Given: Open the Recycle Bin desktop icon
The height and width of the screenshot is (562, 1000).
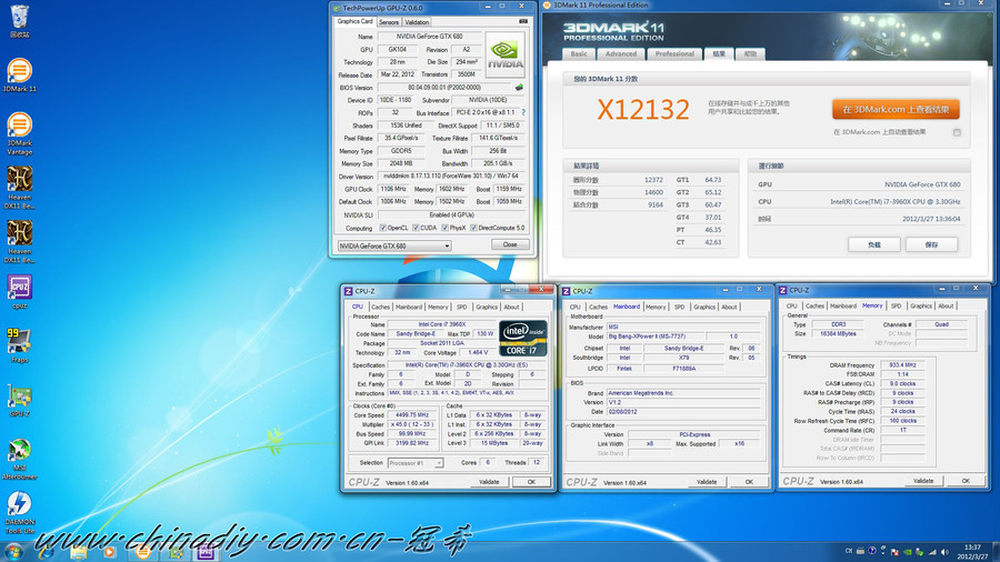Looking at the screenshot, I should [19, 20].
